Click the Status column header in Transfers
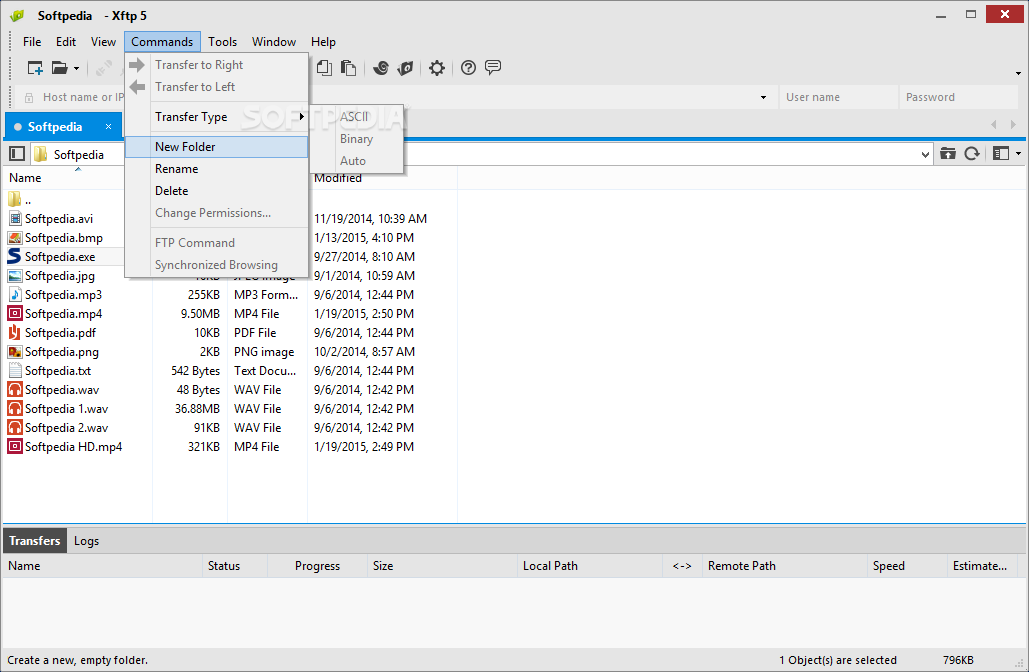The image size is (1029, 672). point(235,566)
